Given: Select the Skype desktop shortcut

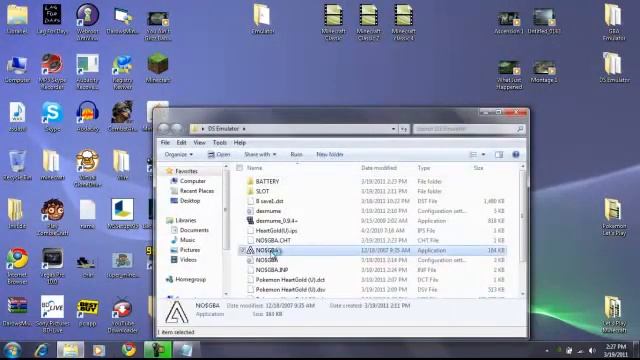Looking at the screenshot, I should (52, 117).
